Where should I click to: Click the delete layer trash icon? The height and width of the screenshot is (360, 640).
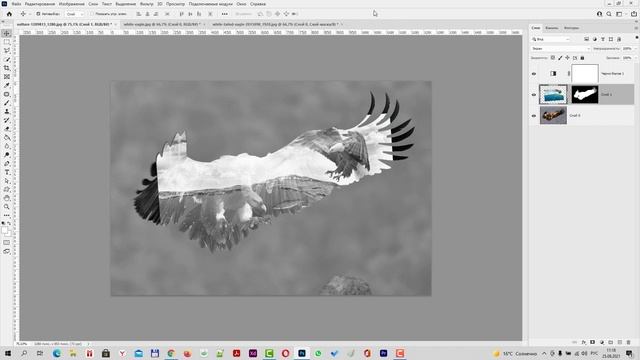pyautogui.click(x=629, y=342)
